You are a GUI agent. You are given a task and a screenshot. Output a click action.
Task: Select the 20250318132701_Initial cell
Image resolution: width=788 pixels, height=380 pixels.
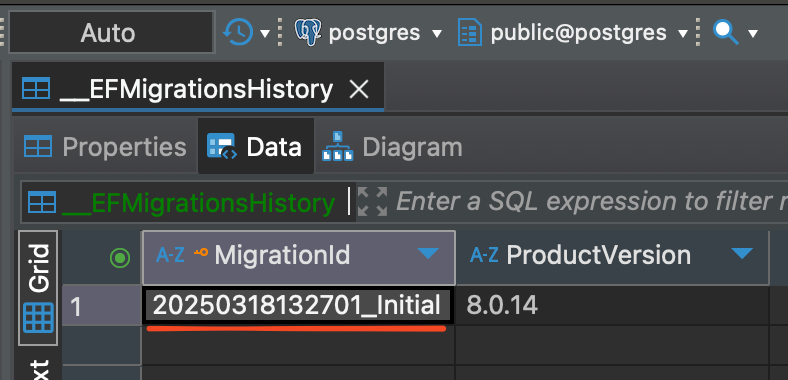299,306
